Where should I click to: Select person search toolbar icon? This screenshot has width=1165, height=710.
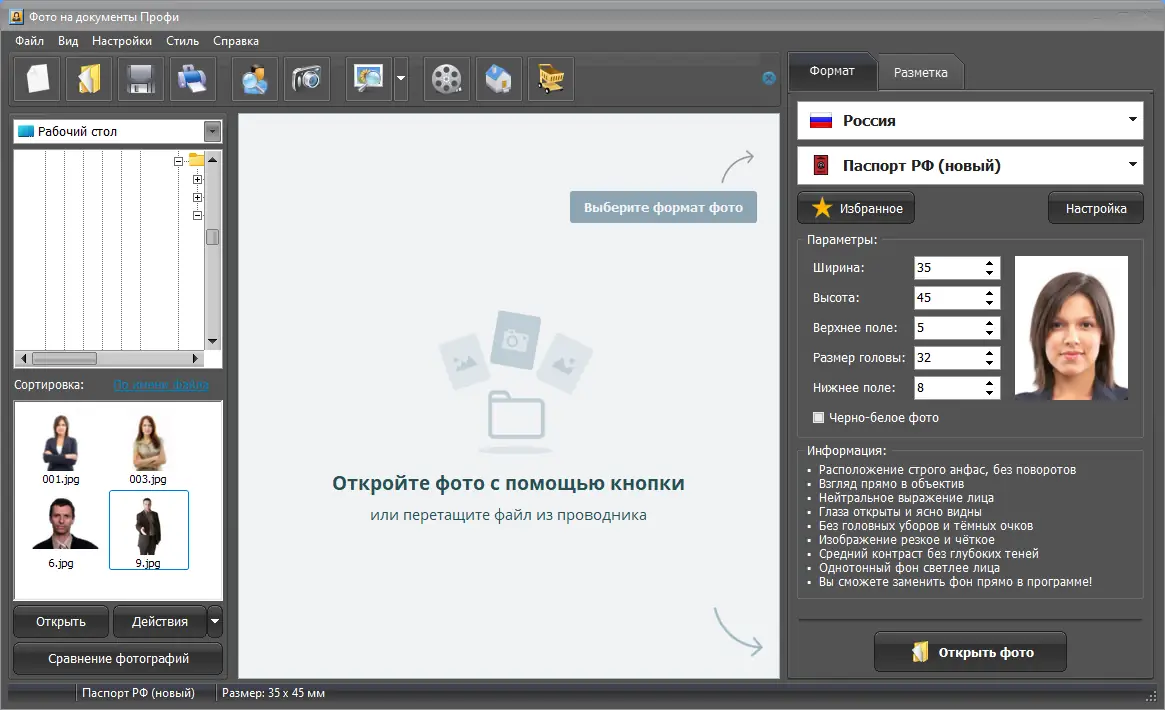pyautogui.click(x=254, y=79)
